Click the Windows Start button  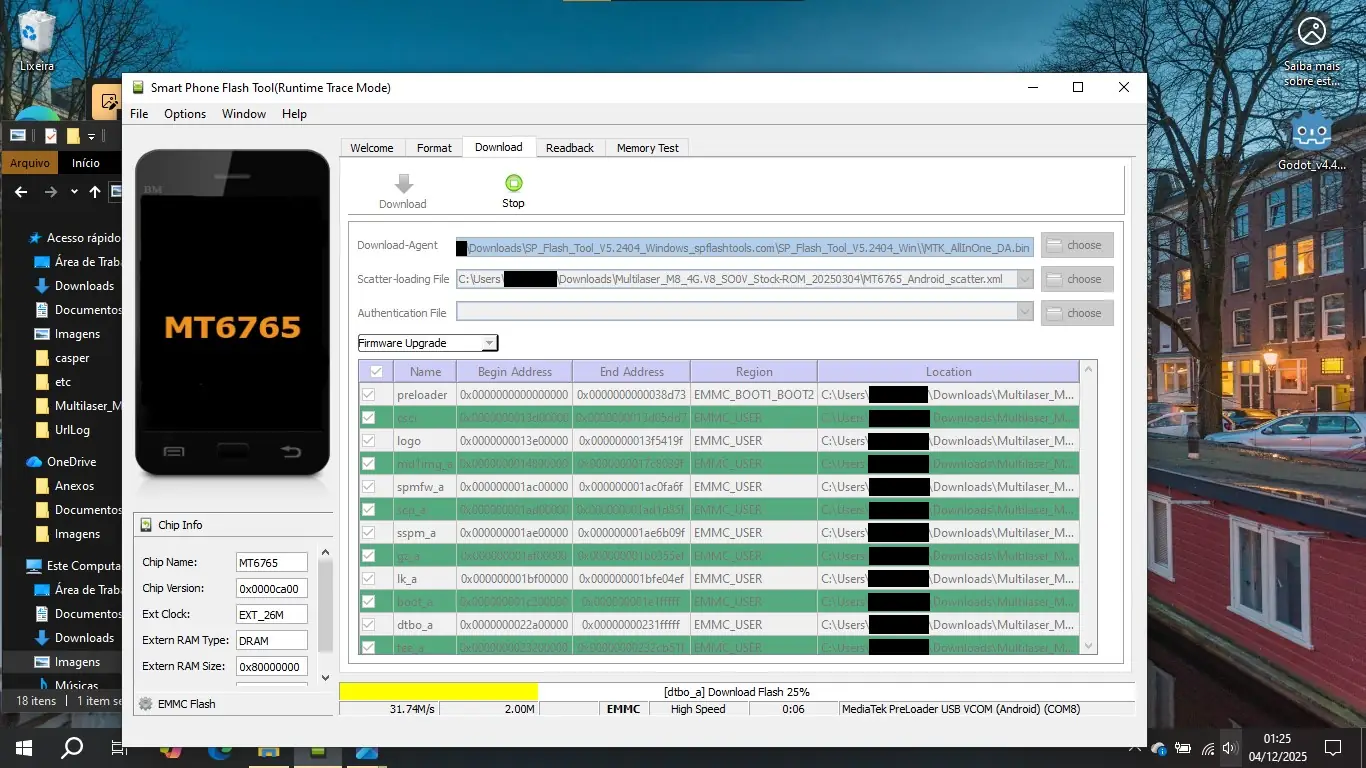(22, 747)
